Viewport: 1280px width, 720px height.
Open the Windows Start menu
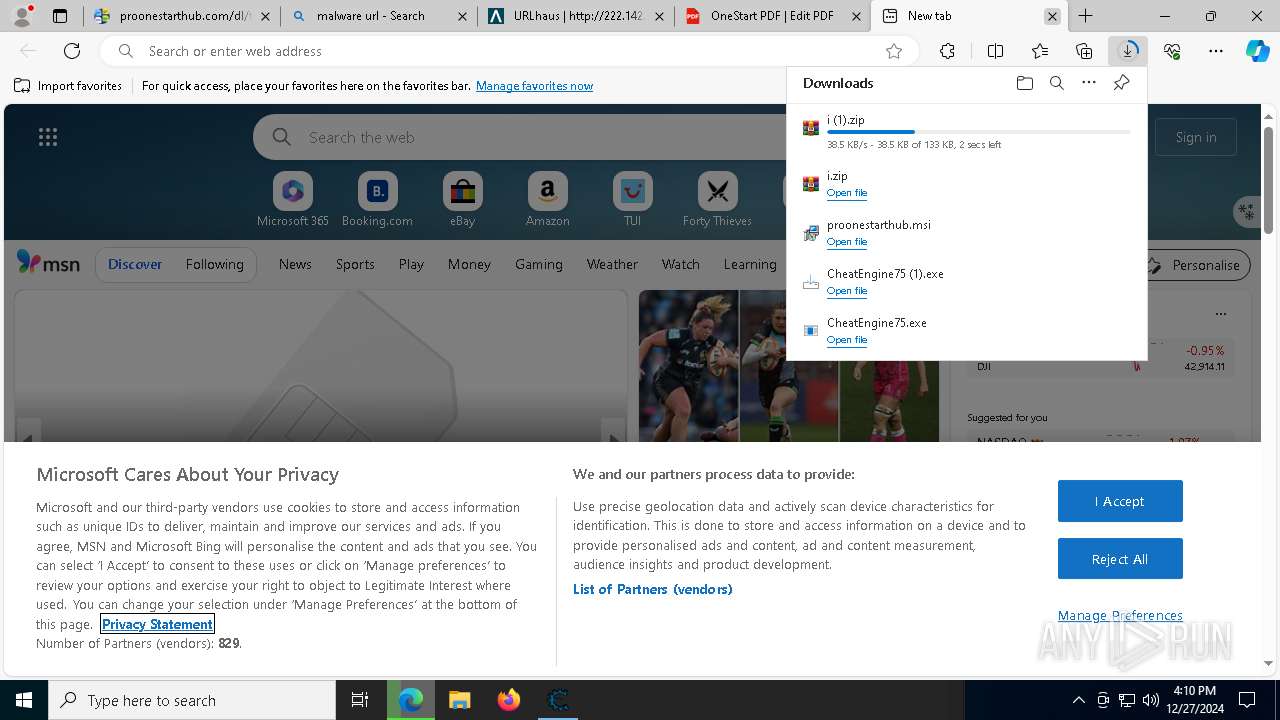click(x=24, y=700)
